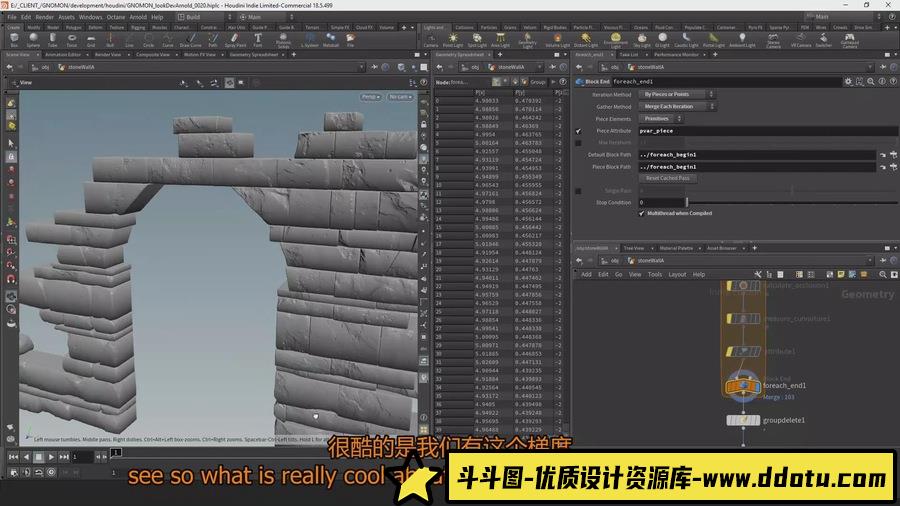900x506 pixels.
Task: Open the Octane menu
Action: [x=116, y=17]
